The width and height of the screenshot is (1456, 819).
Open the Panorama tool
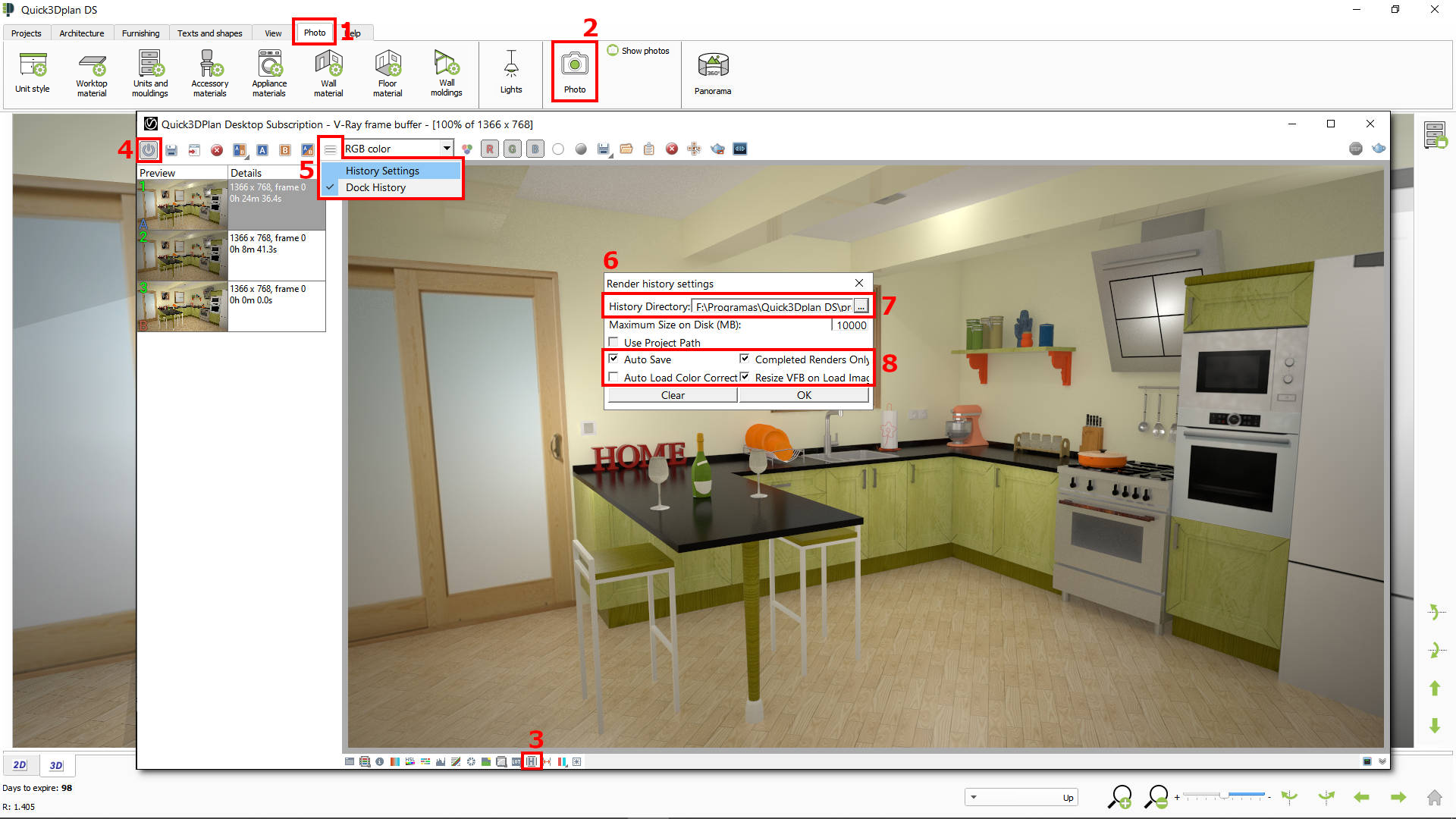click(x=712, y=71)
